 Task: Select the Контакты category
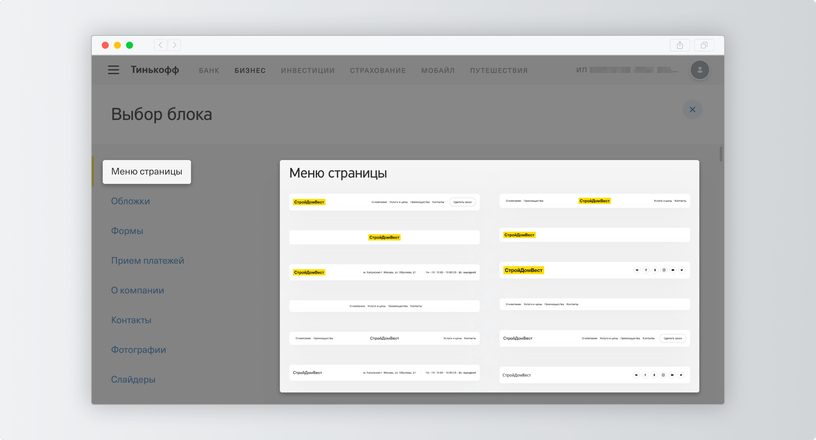click(131, 320)
